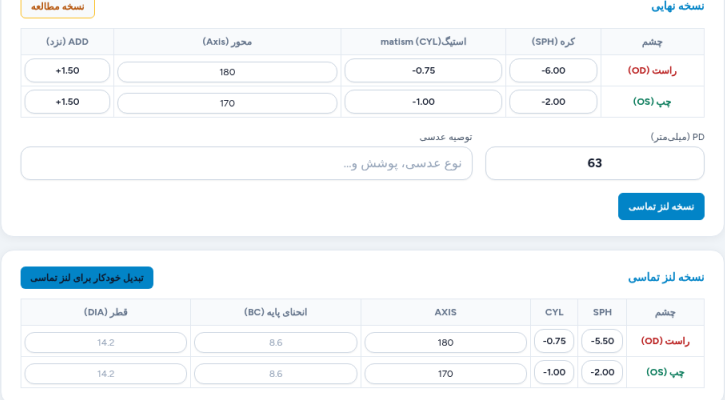725x400 pixels.
Task: Focus right eye Axis field 180 in final prescription
Action: pos(227,72)
